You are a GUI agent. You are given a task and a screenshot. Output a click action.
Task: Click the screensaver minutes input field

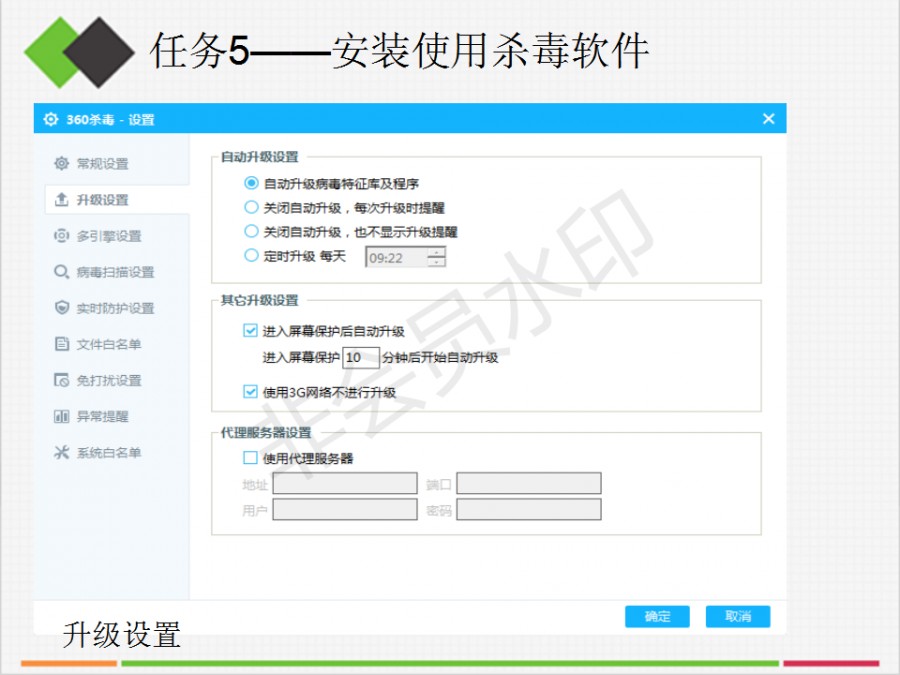[360, 357]
